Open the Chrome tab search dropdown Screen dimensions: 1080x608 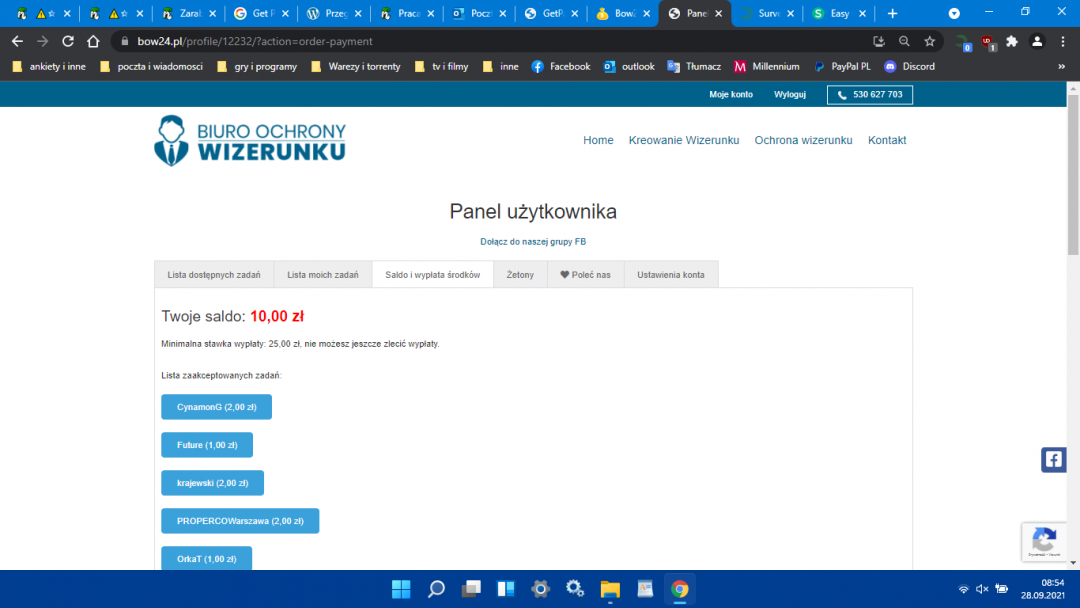954,14
